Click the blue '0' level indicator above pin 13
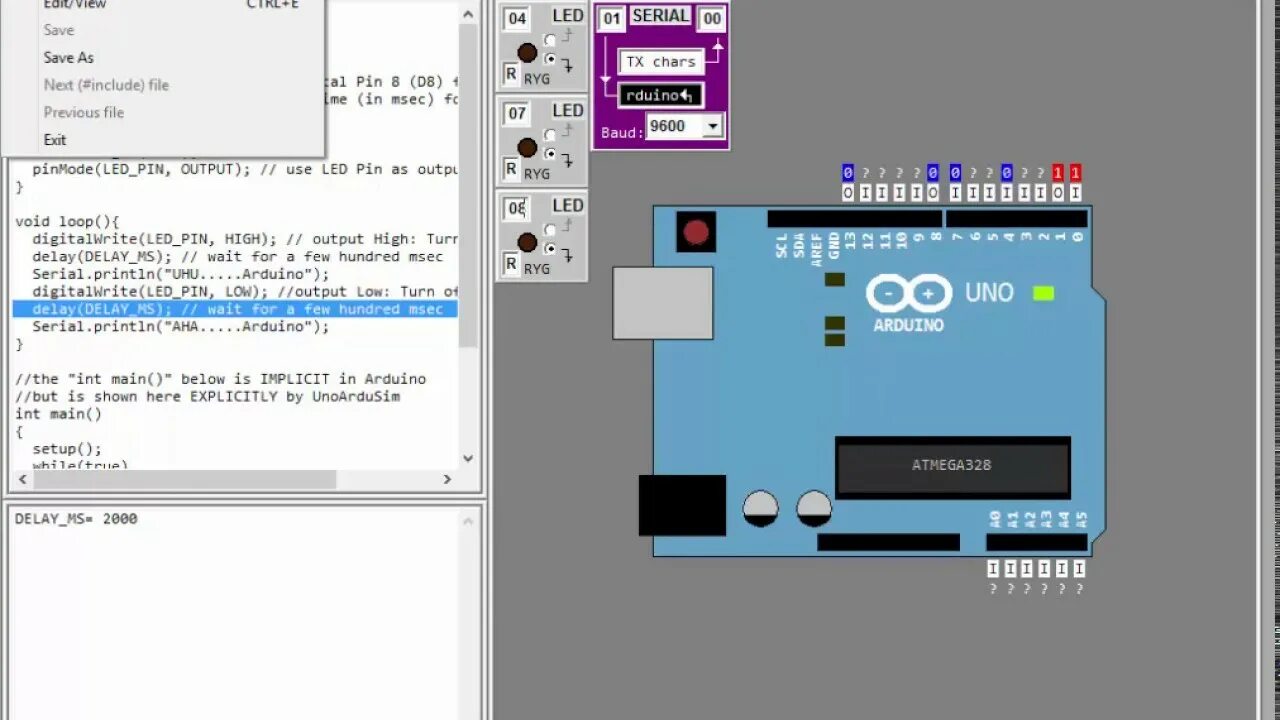 pyautogui.click(x=848, y=173)
